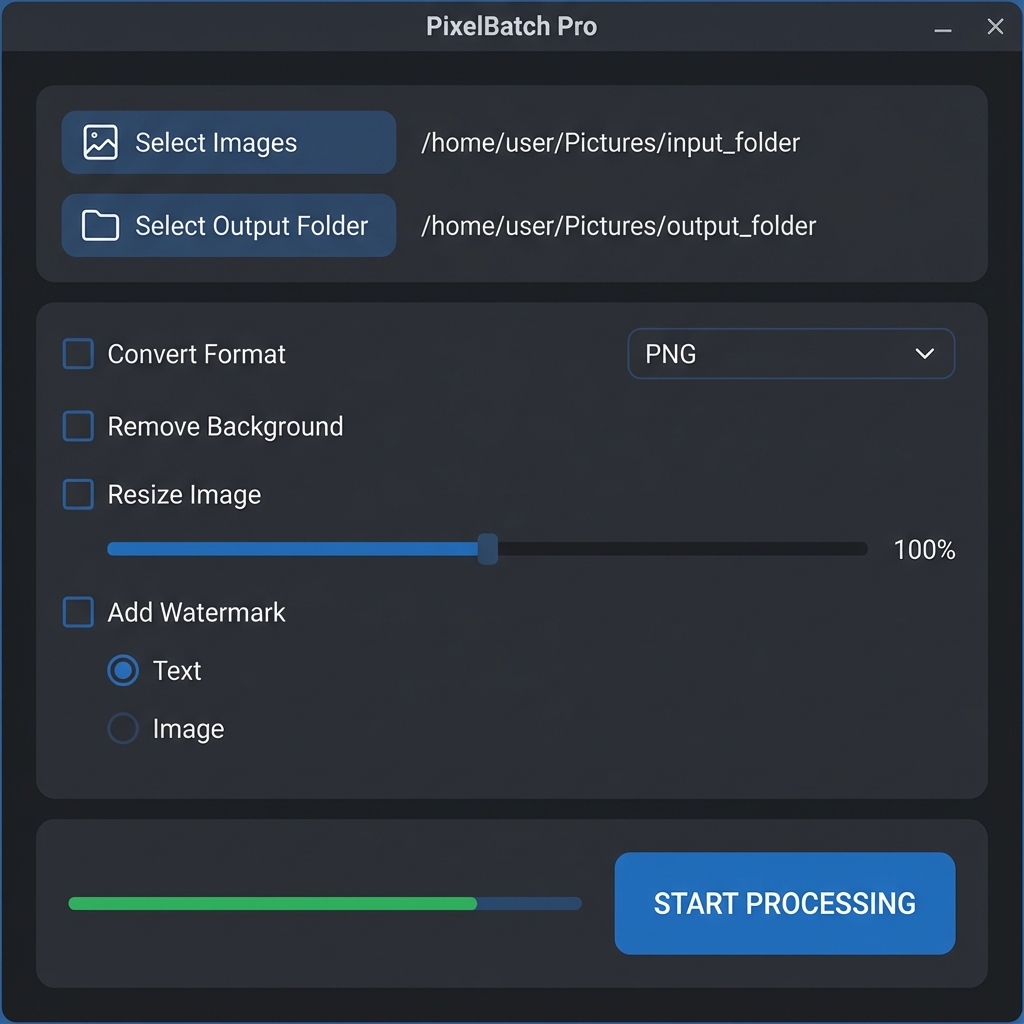Choose the Image watermark radio button
Viewport: 1024px width, 1024px height.
point(123,729)
